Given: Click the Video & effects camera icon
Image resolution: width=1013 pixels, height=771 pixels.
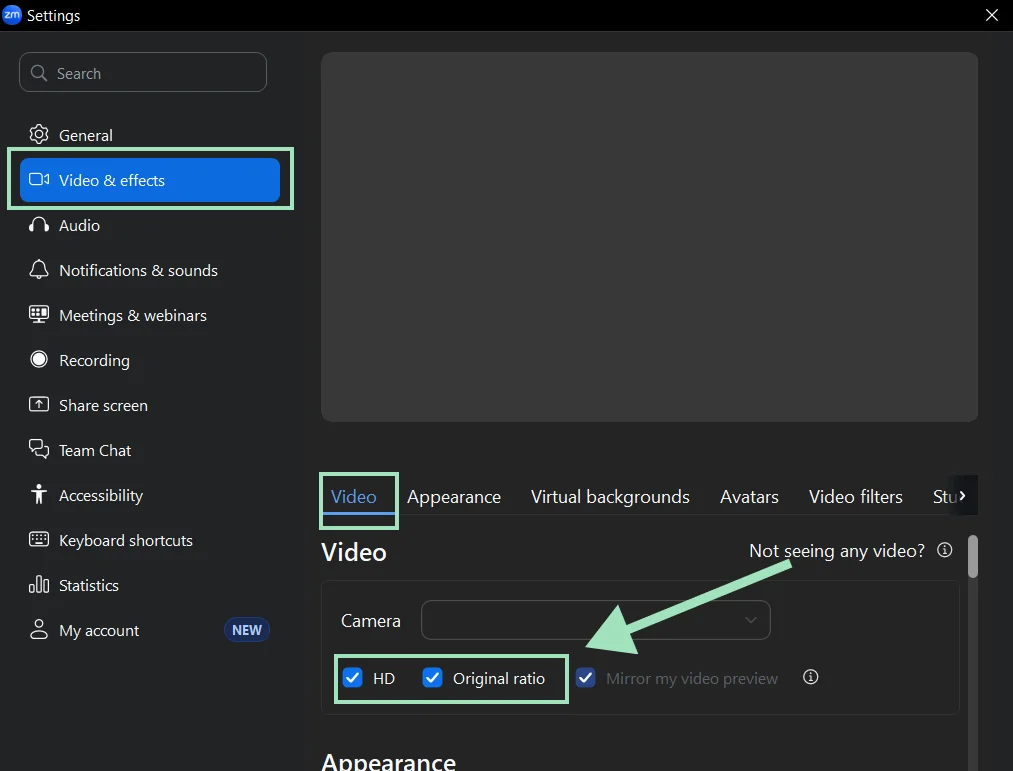Looking at the screenshot, I should [38, 180].
